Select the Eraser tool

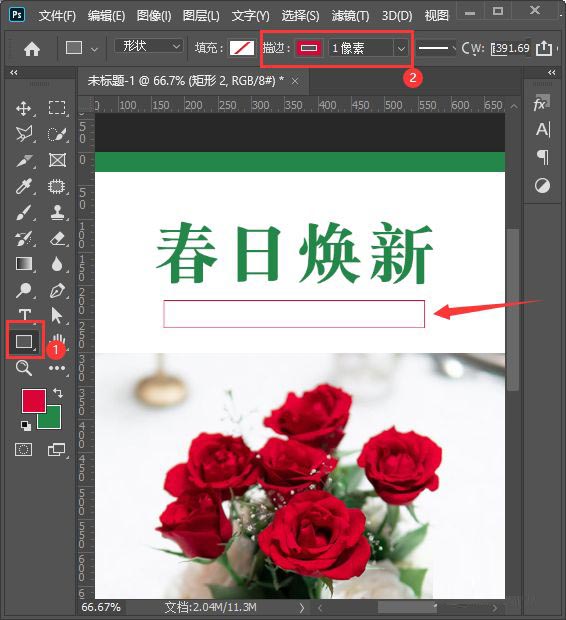pos(57,238)
